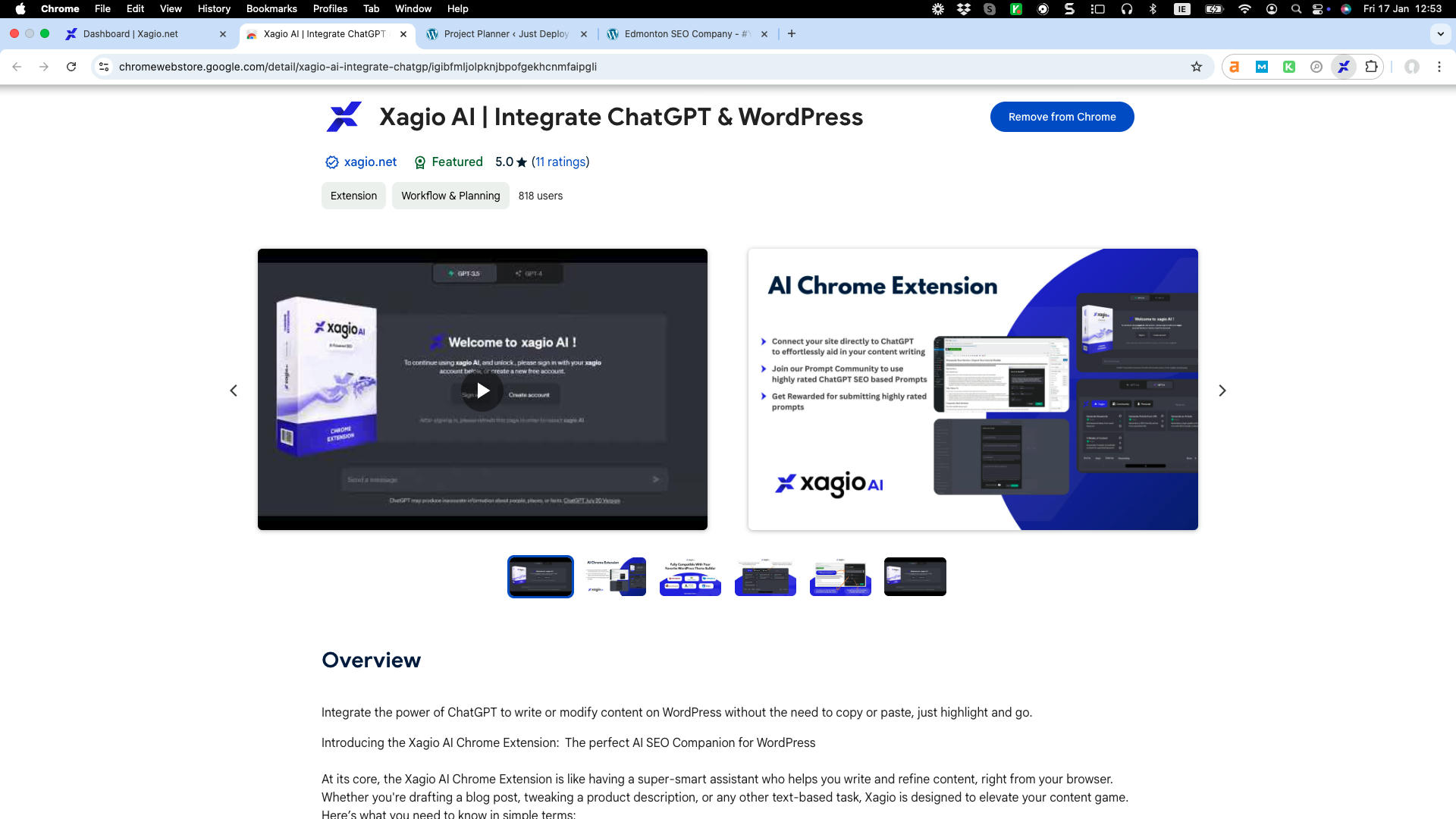This screenshot has width=1456, height=819.
Task: Open the Bookmarks menu
Action: (271, 9)
